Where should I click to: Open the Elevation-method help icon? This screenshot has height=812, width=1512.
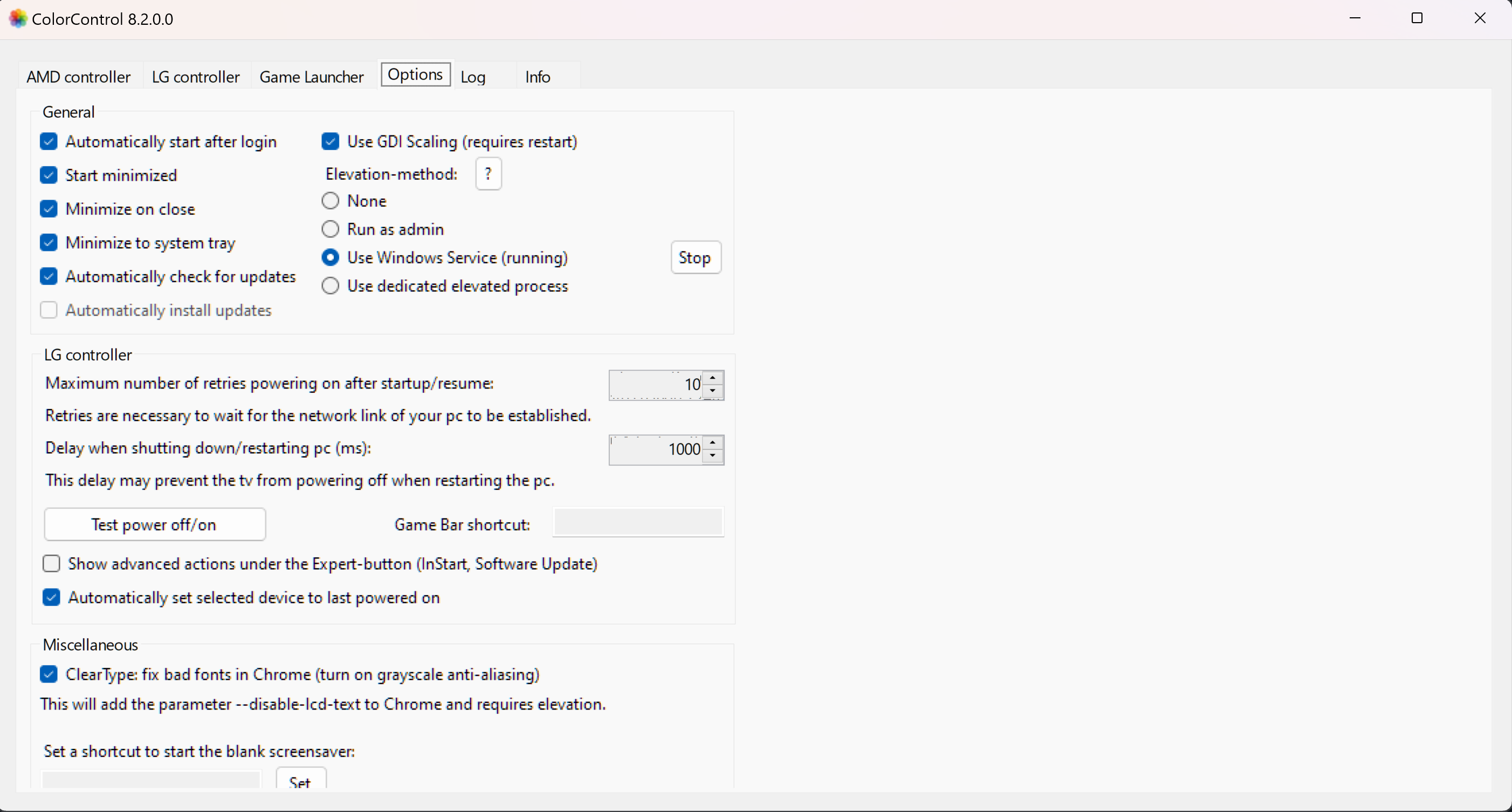click(489, 174)
